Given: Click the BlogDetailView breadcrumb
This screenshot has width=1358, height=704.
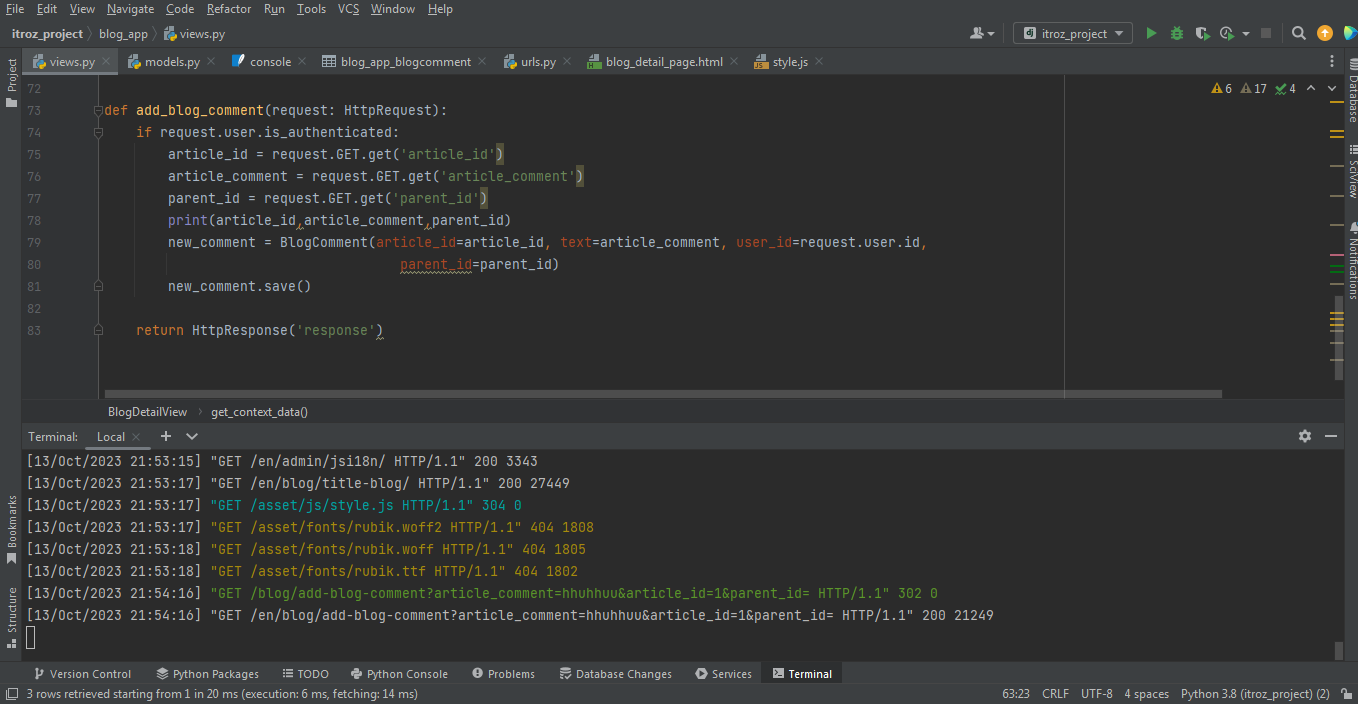Looking at the screenshot, I should [x=147, y=411].
